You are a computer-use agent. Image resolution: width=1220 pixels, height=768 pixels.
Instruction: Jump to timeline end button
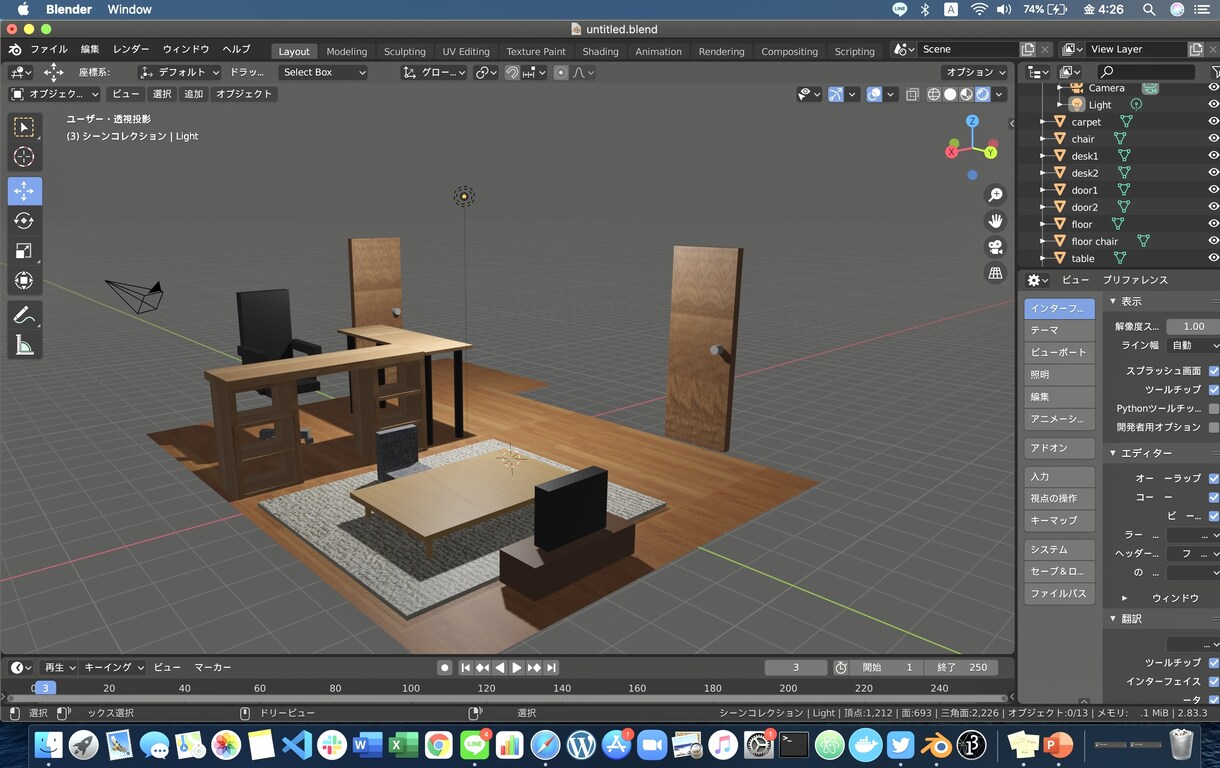(x=551, y=667)
